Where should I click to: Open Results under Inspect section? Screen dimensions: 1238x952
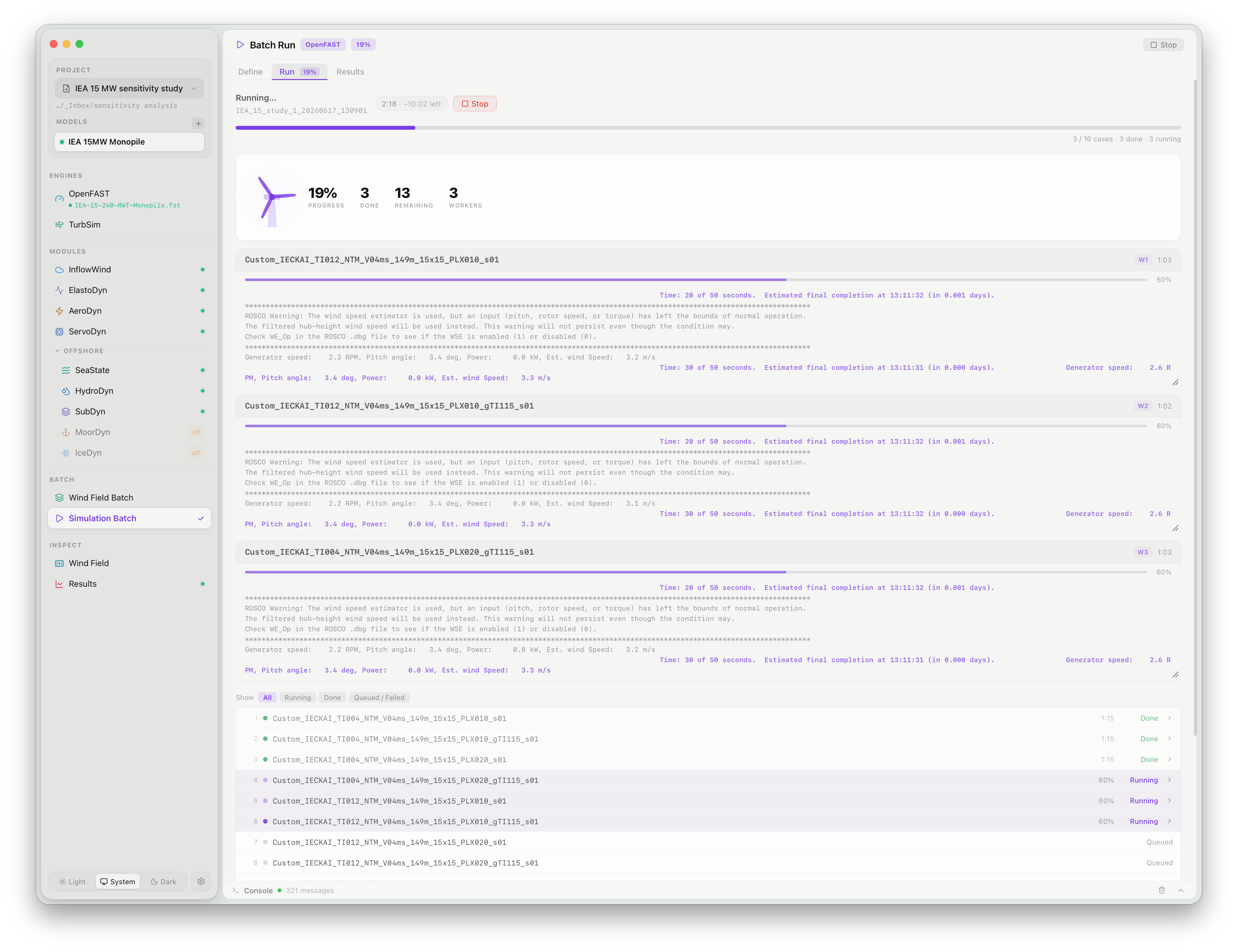tap(129, 584)
